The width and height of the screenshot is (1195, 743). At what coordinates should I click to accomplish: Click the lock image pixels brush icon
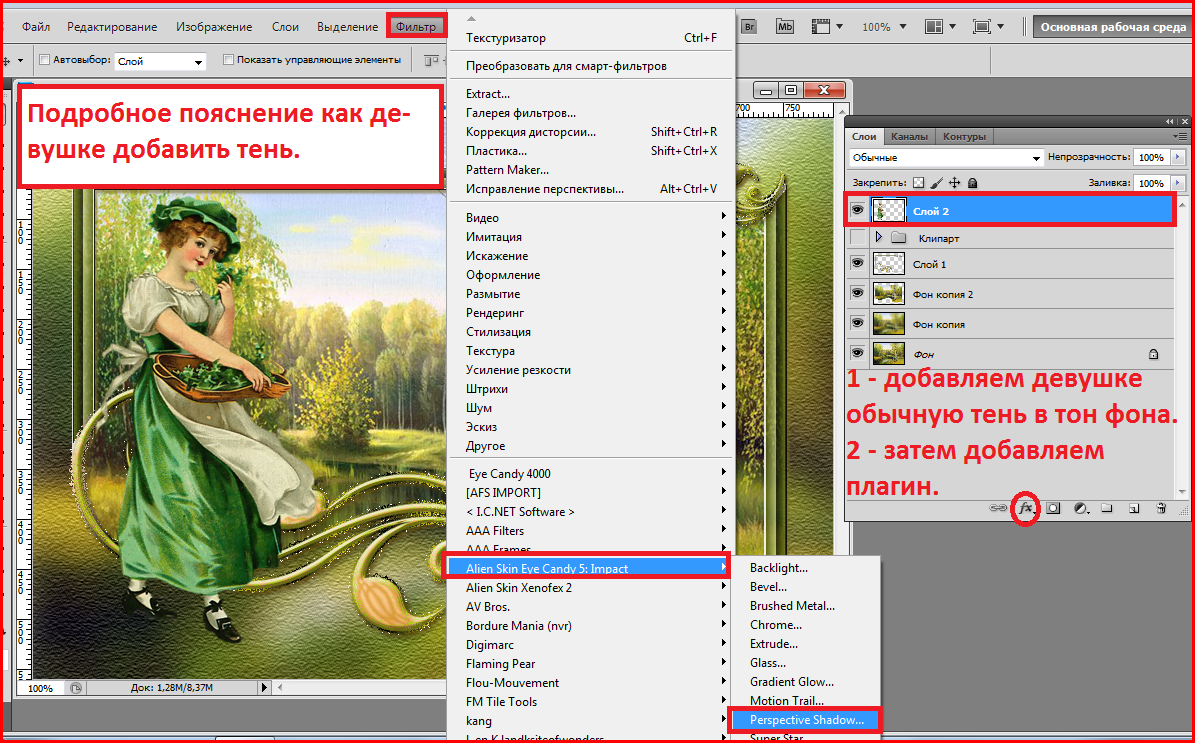click(x=937, y=183)
